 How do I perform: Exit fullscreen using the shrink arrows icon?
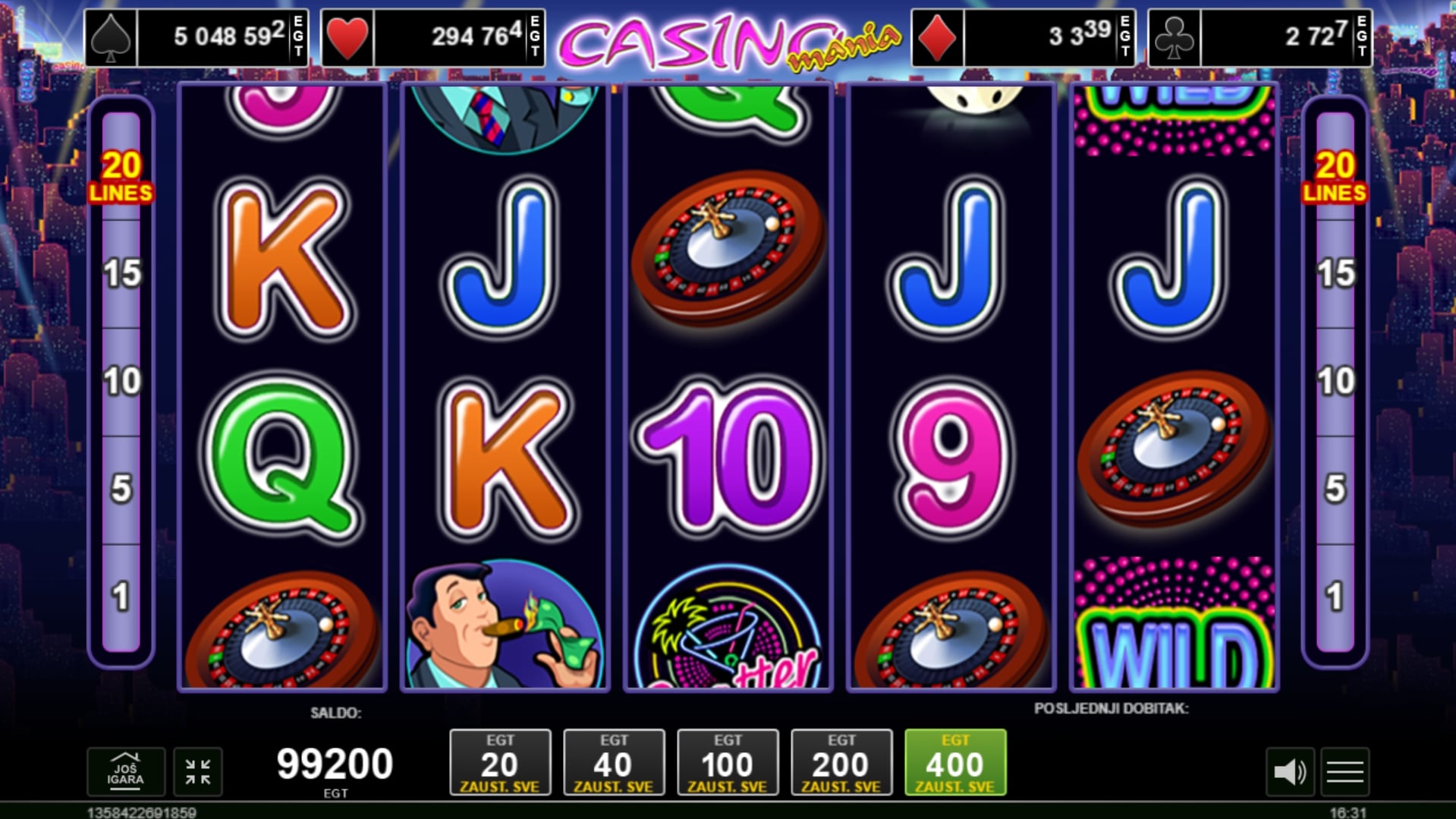(x=197, y=772)
